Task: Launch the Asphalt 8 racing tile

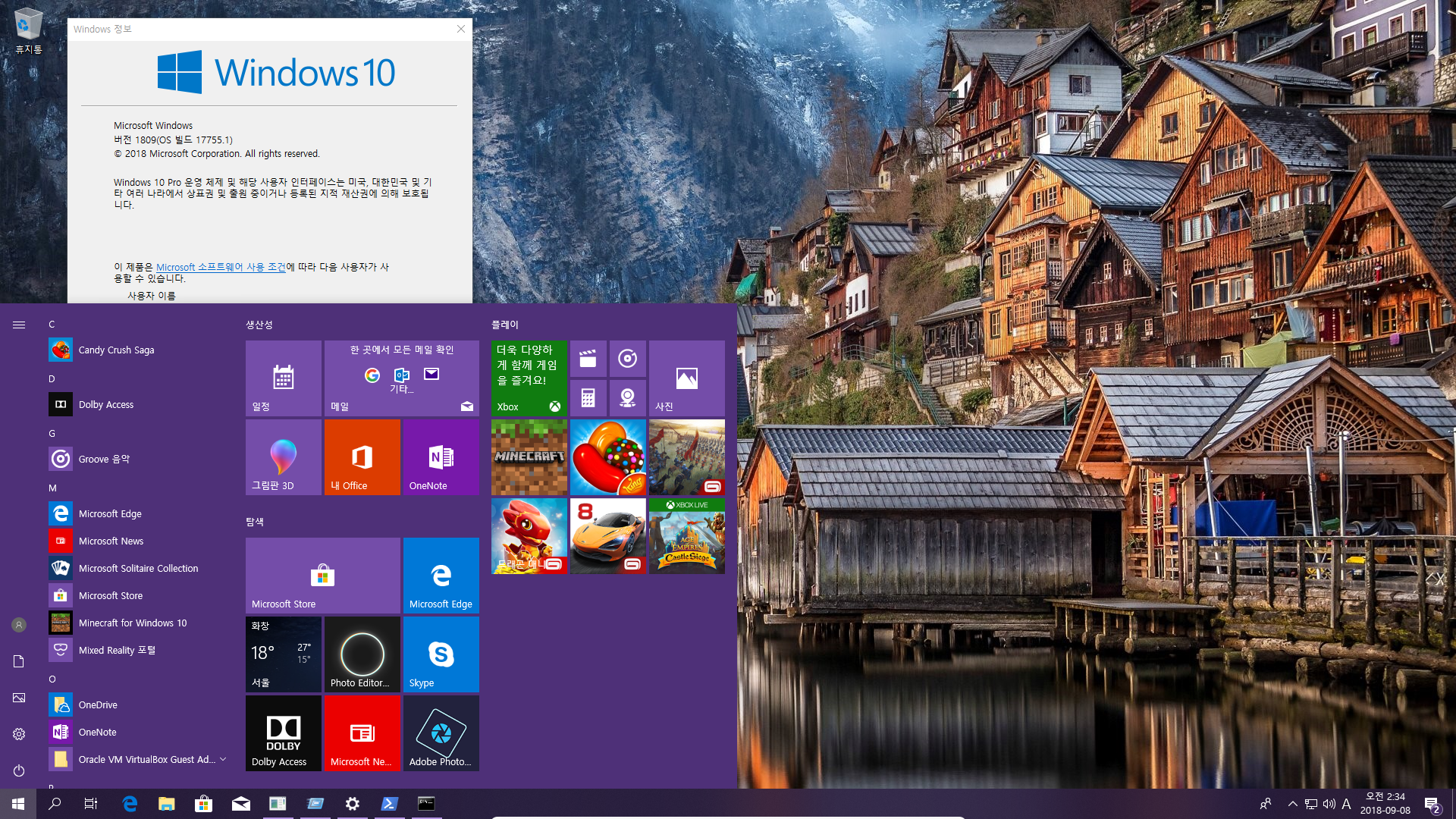Action: (608, 536)
